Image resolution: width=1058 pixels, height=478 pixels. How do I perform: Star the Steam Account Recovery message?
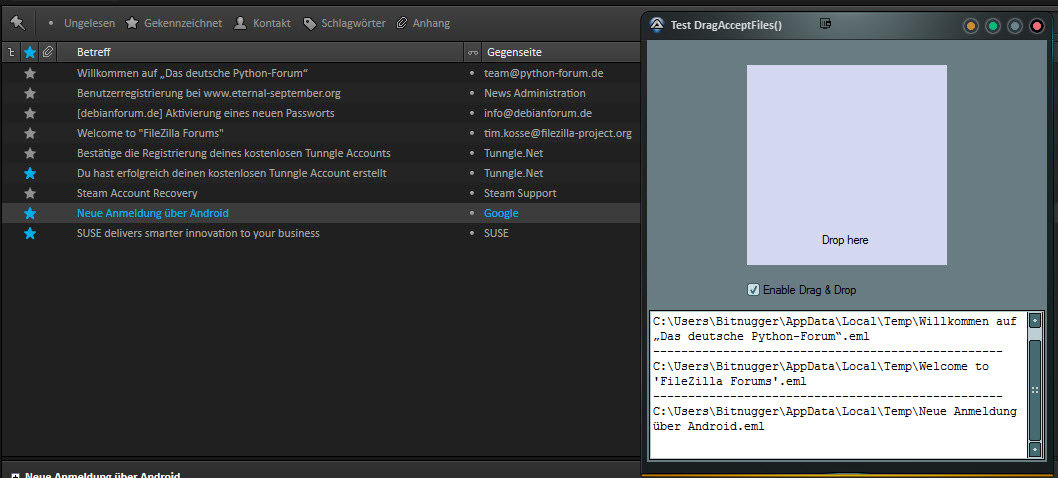[30, 193]
